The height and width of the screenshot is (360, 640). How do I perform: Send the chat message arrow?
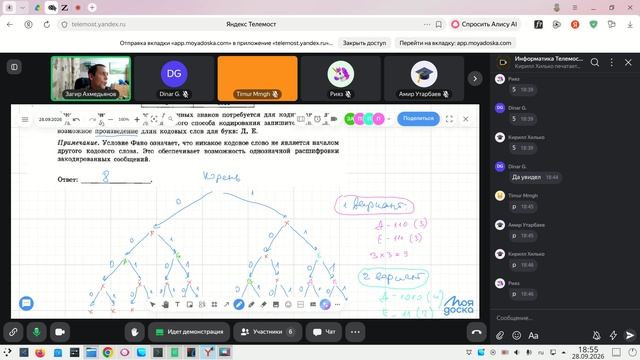(630, 336)
